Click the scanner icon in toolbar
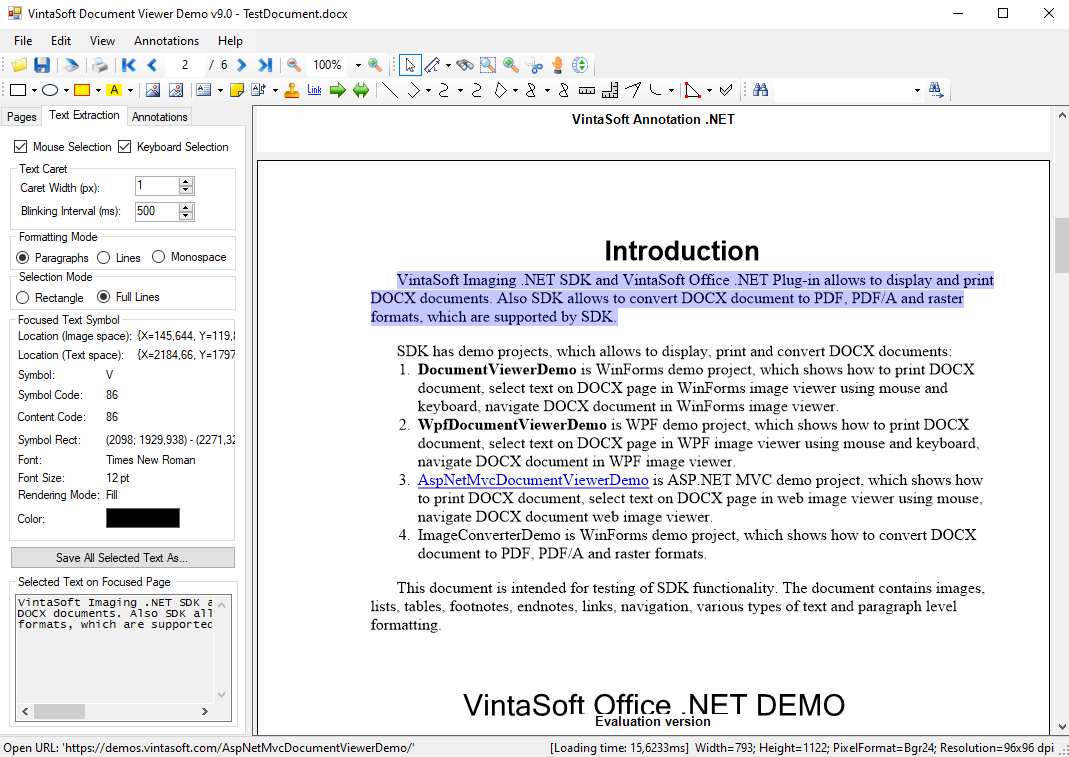 (x=71, y=65)
